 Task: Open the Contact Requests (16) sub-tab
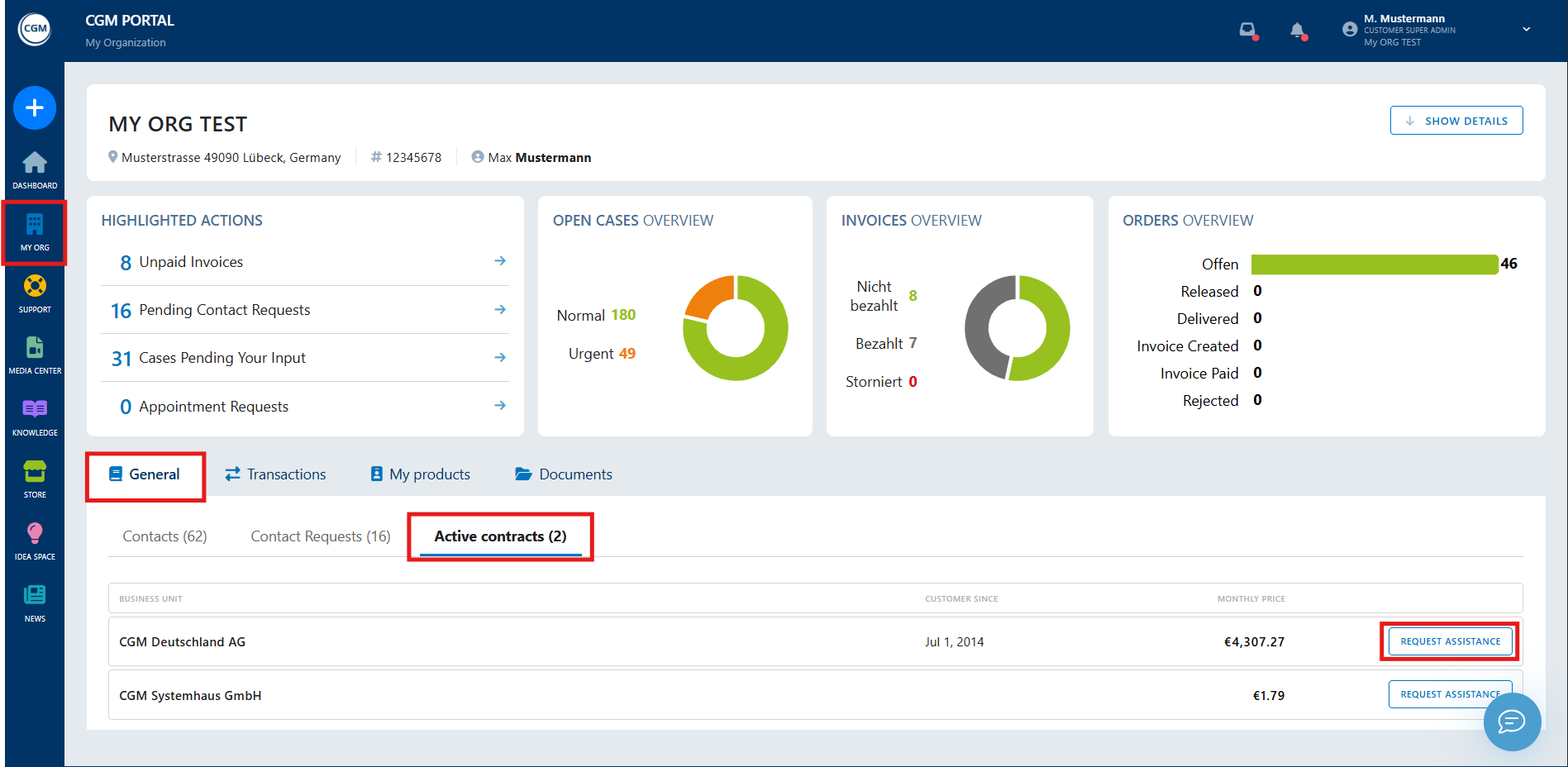pos(321,536)
